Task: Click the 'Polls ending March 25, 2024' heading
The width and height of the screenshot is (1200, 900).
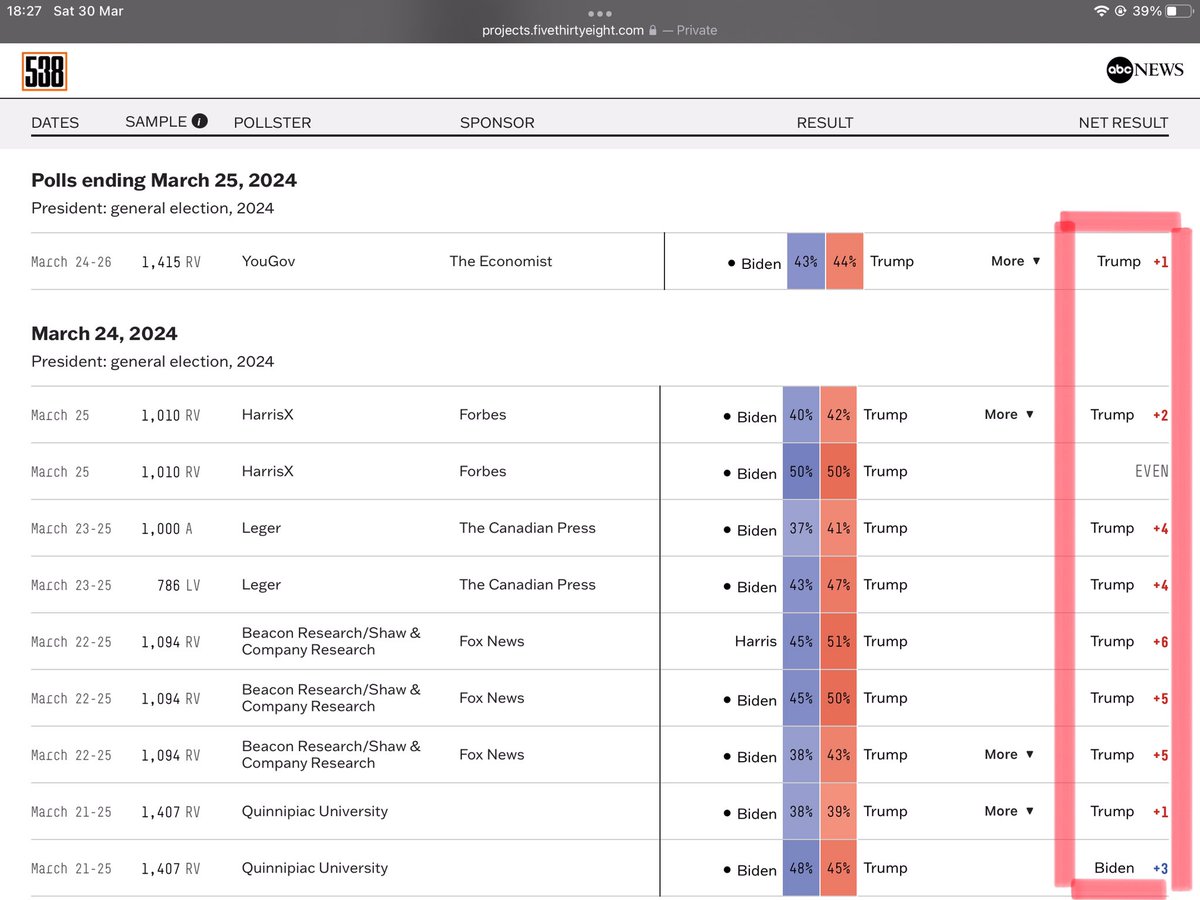Action: click(x=164, y=181)
